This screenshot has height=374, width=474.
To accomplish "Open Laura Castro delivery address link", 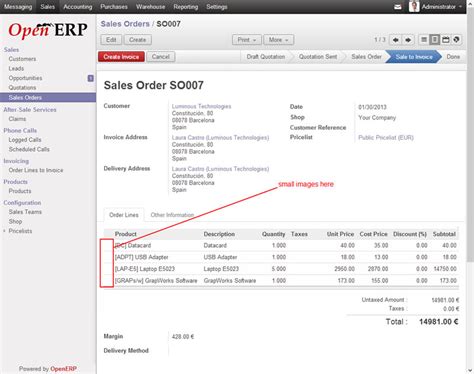I will point(220,169).
